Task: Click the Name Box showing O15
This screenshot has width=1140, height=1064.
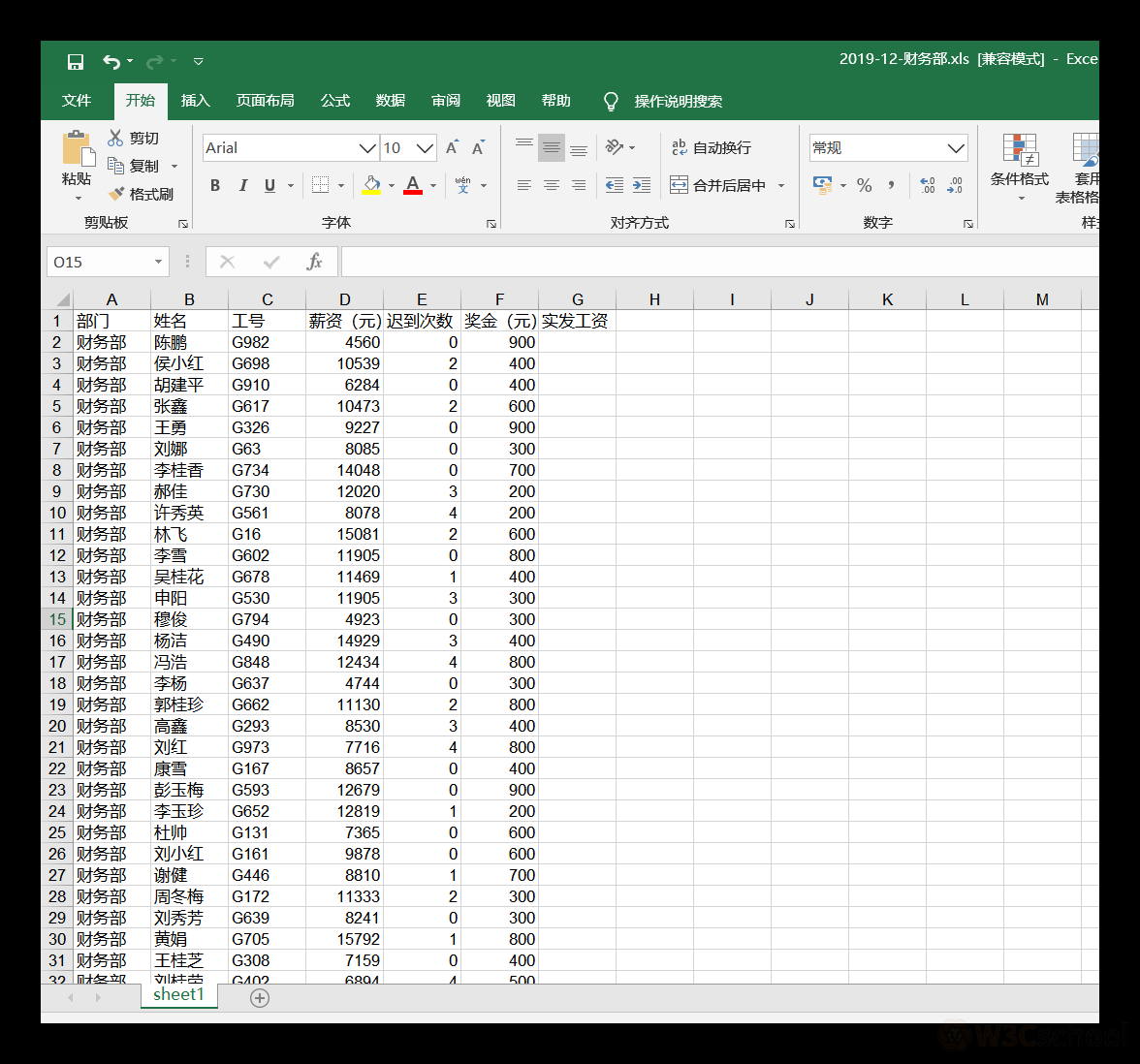Action: 108,262
